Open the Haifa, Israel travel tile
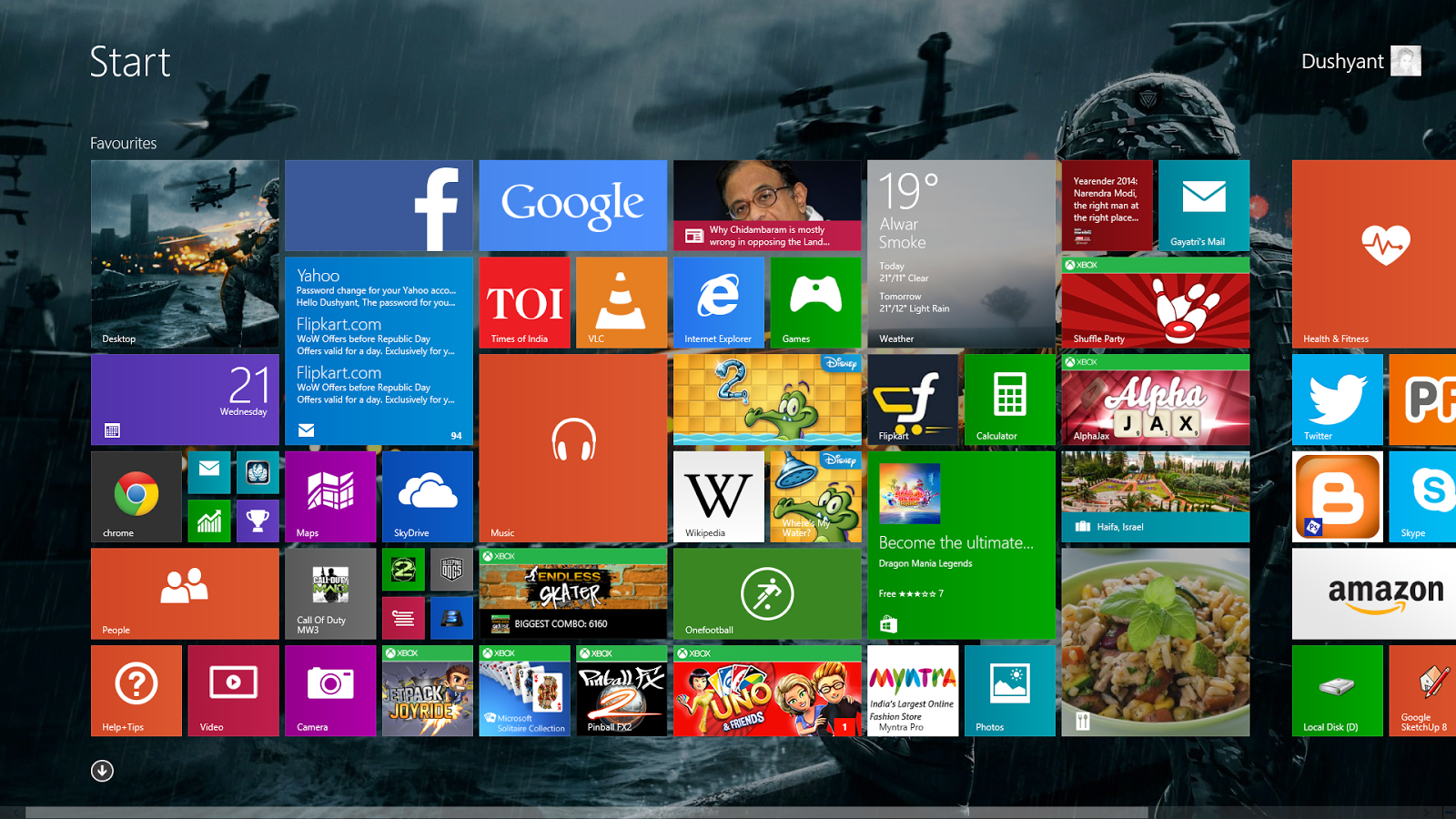This screenshot has width=1456, height=819. pos(1156,497)
